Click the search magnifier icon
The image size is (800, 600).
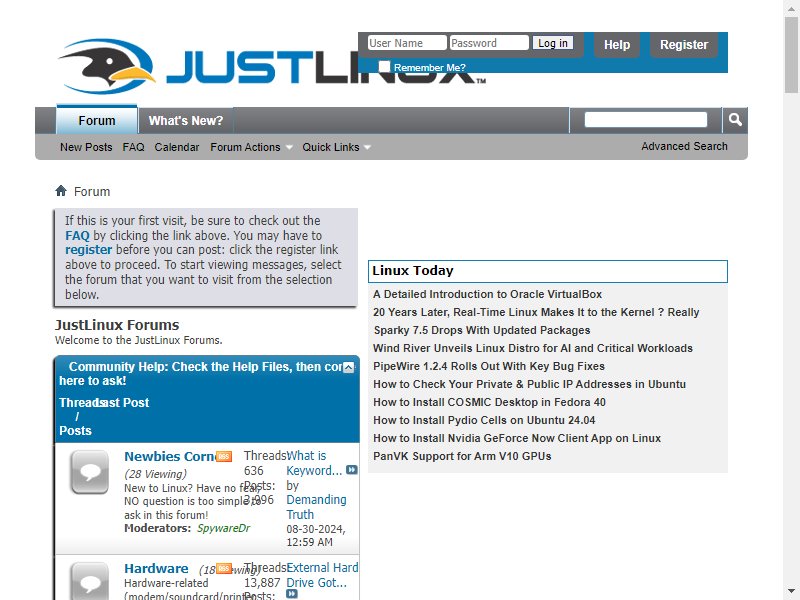[735, 120]
